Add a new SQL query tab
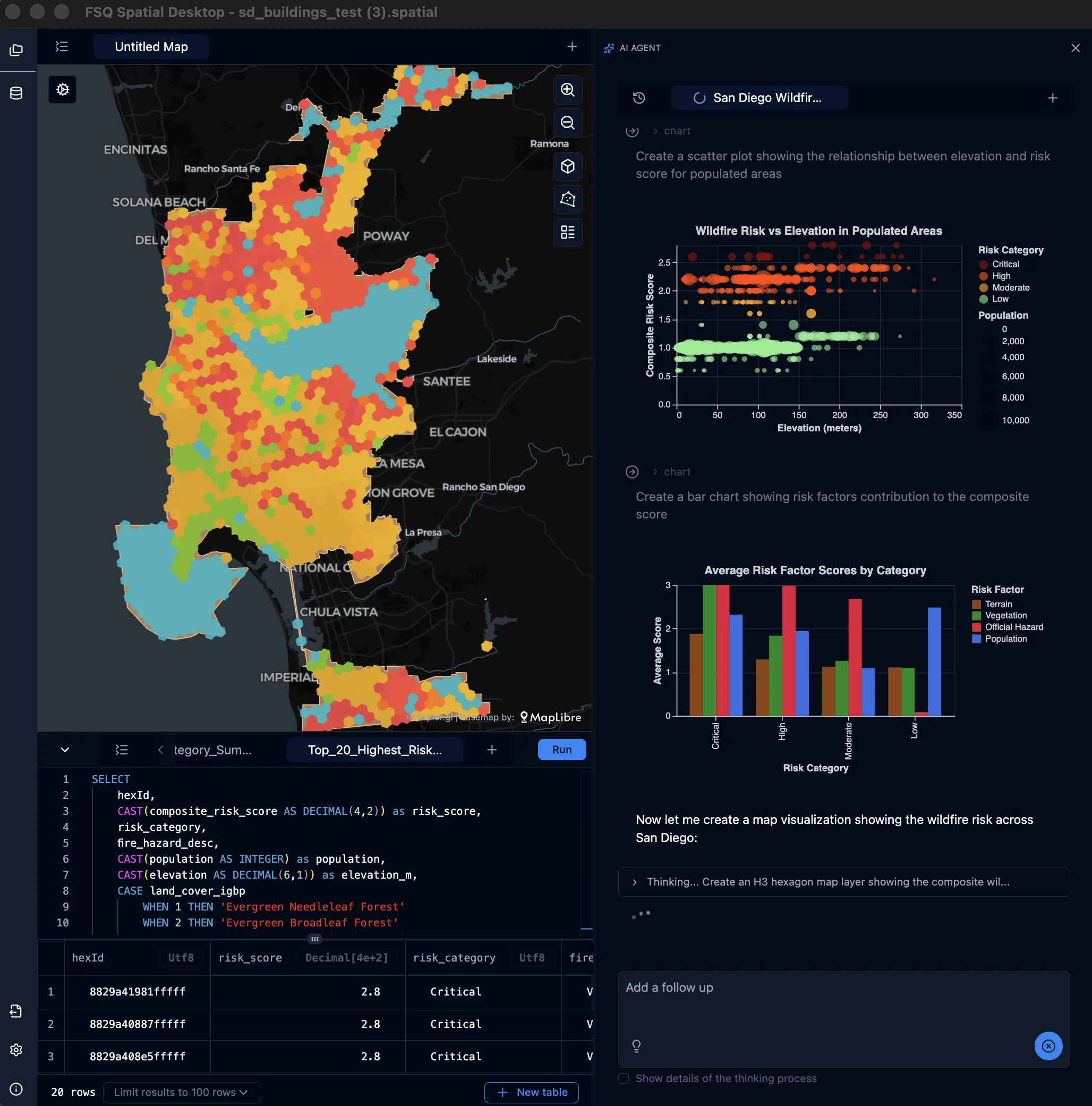The width and height of the screenshot is (1092, 1106). [491, 750]
